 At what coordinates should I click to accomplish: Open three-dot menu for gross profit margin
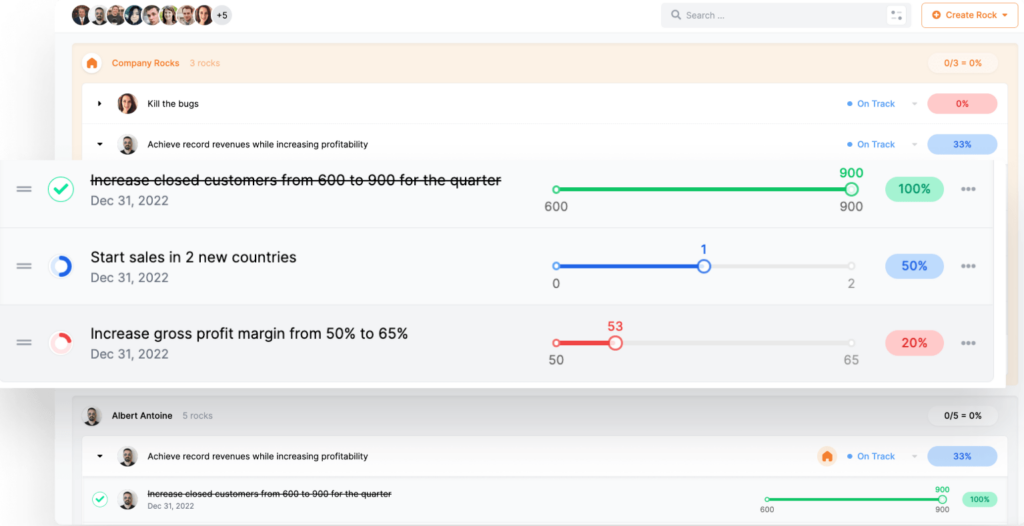pos(968,343)
